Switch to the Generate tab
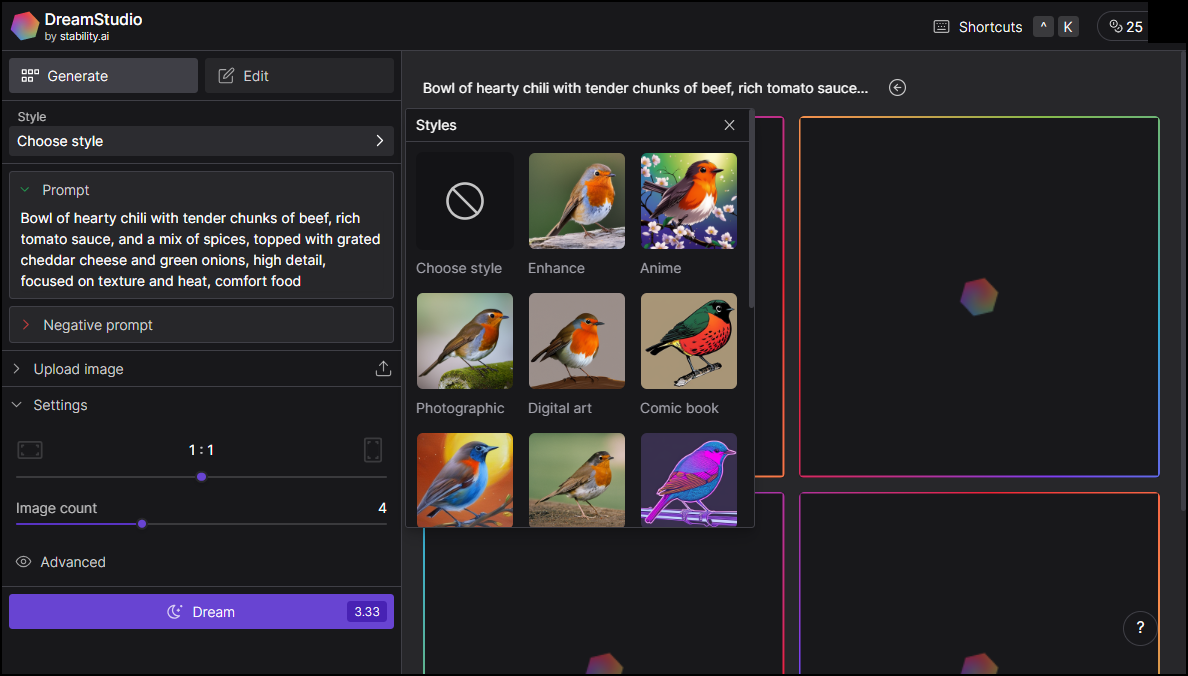 [x=102, y=75]
